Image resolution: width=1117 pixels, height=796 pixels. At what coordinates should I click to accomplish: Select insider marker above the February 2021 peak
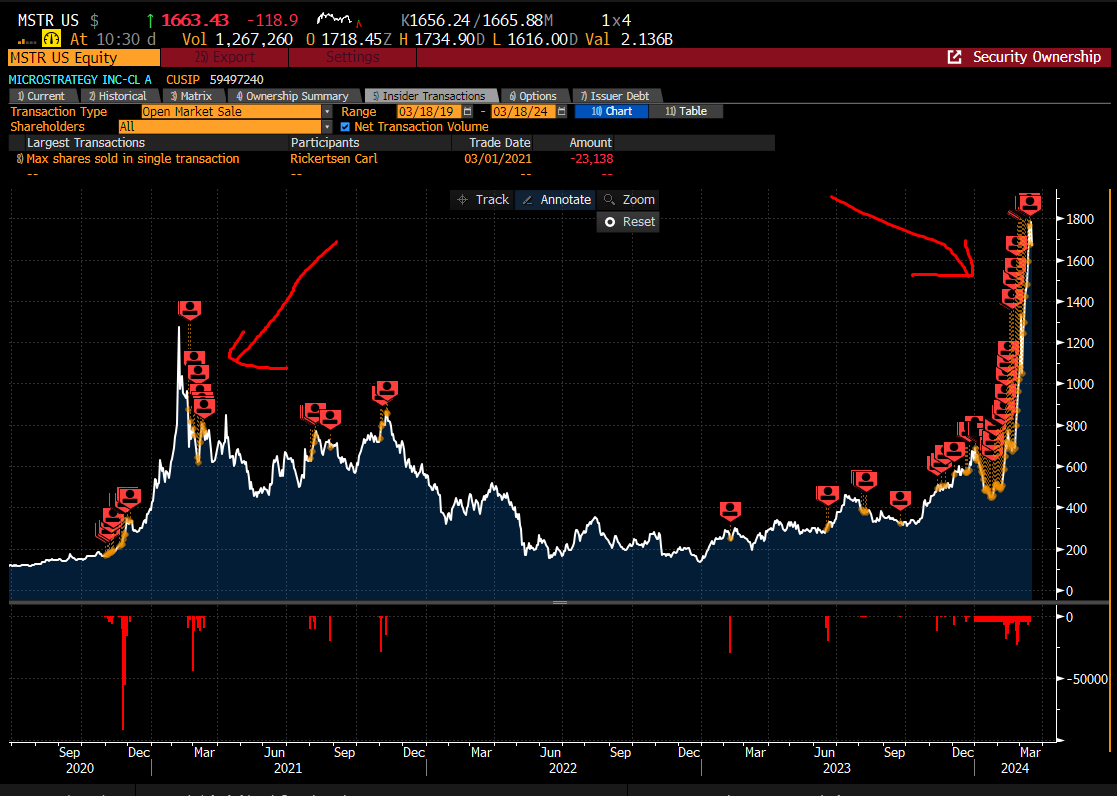189,309
